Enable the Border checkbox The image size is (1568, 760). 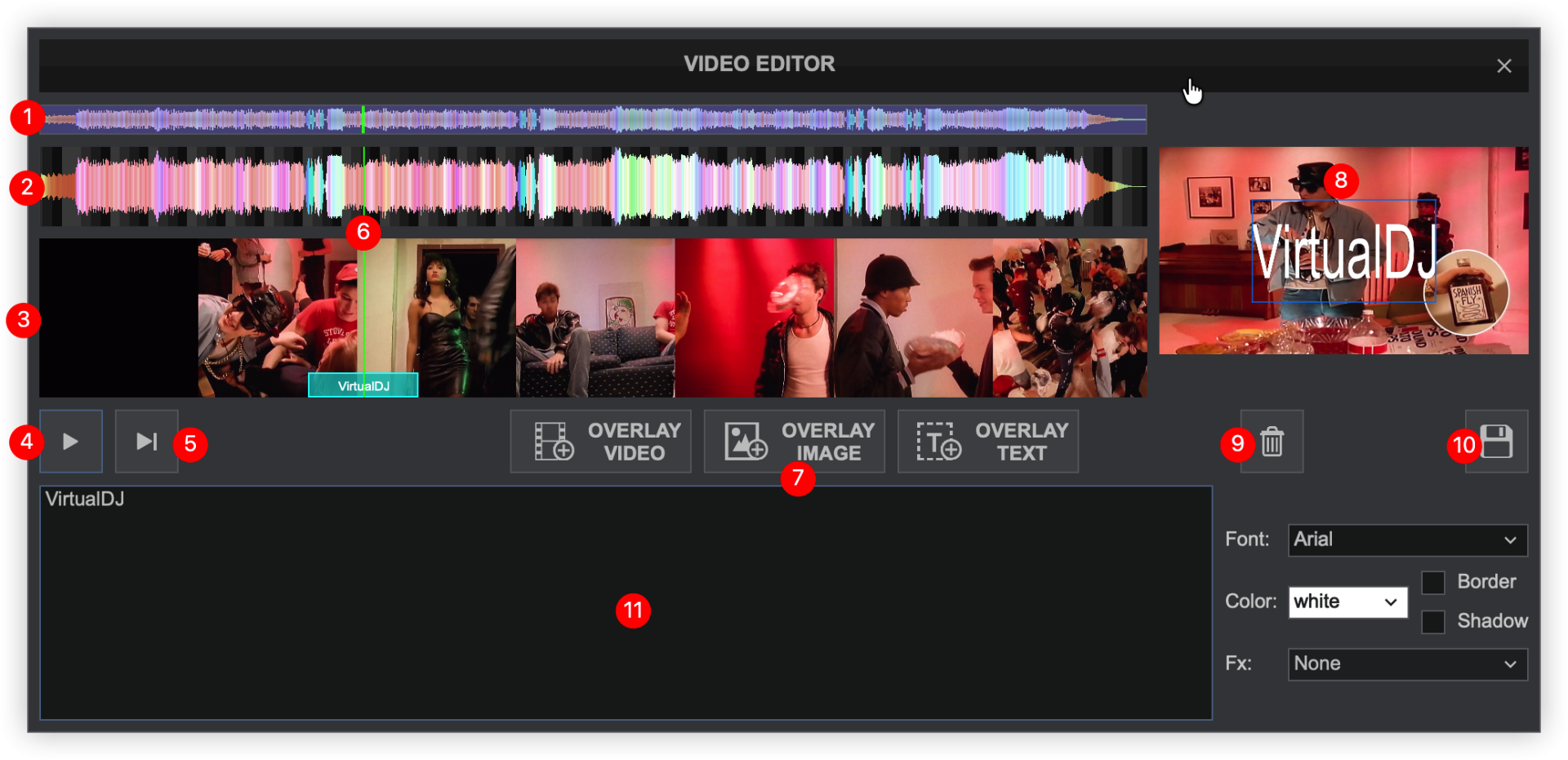(1433, 583)
